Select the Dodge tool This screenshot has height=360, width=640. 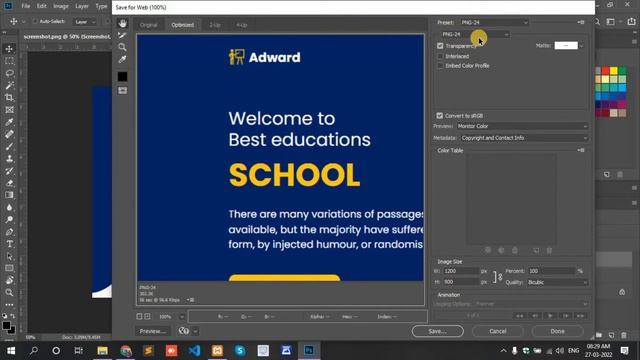[9, 220]
